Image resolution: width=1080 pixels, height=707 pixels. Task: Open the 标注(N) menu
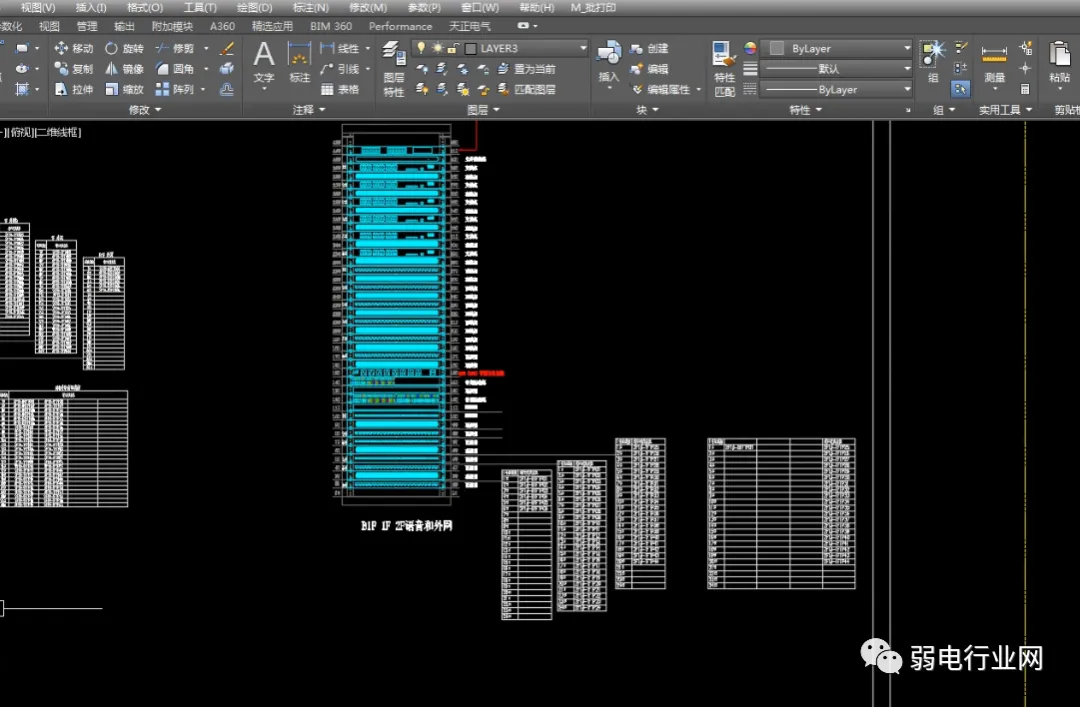coord(311,8)
